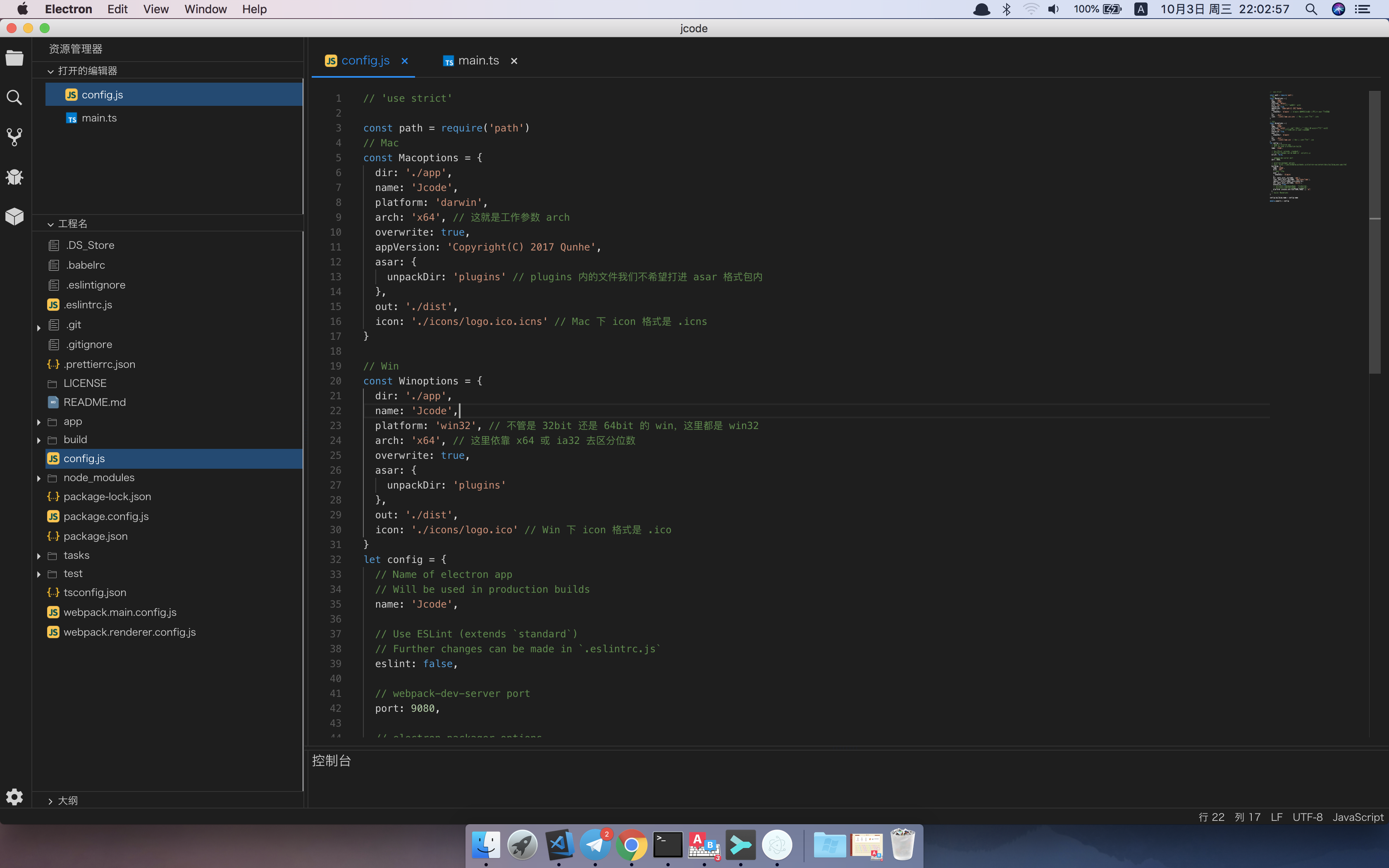
Task: Open the Extensions cube icon
Action: 14,217
